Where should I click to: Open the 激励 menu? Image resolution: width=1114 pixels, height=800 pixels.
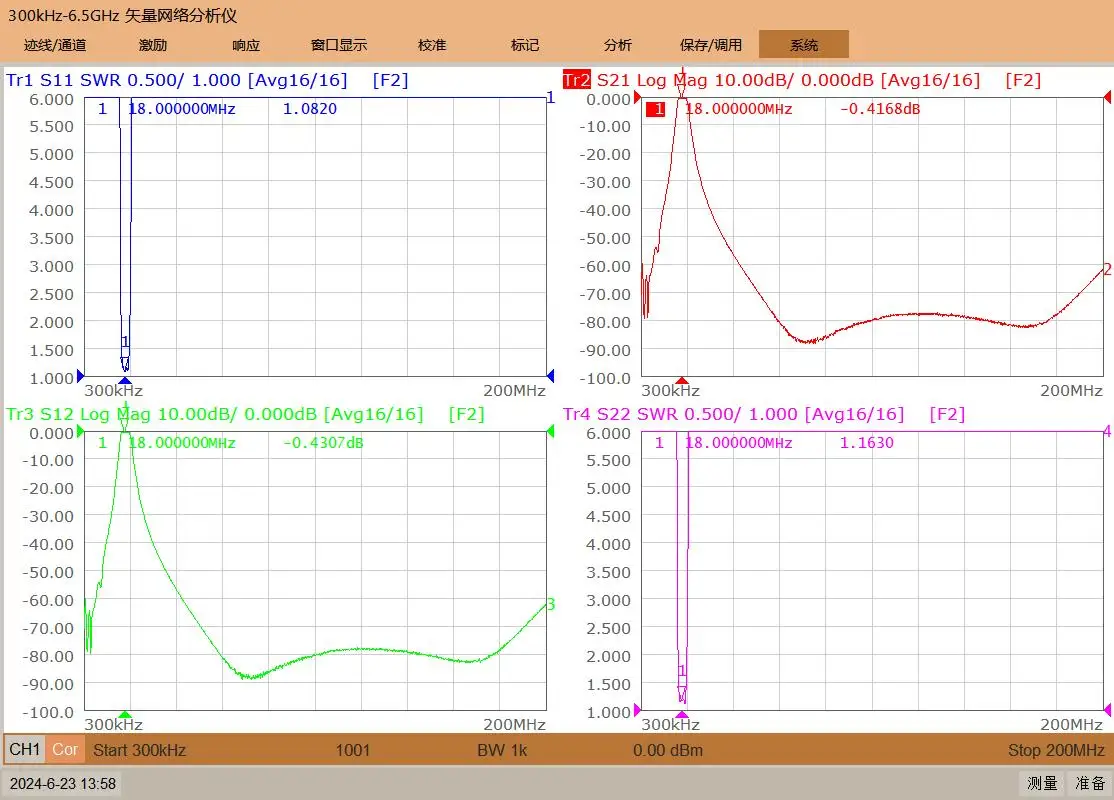153,45
